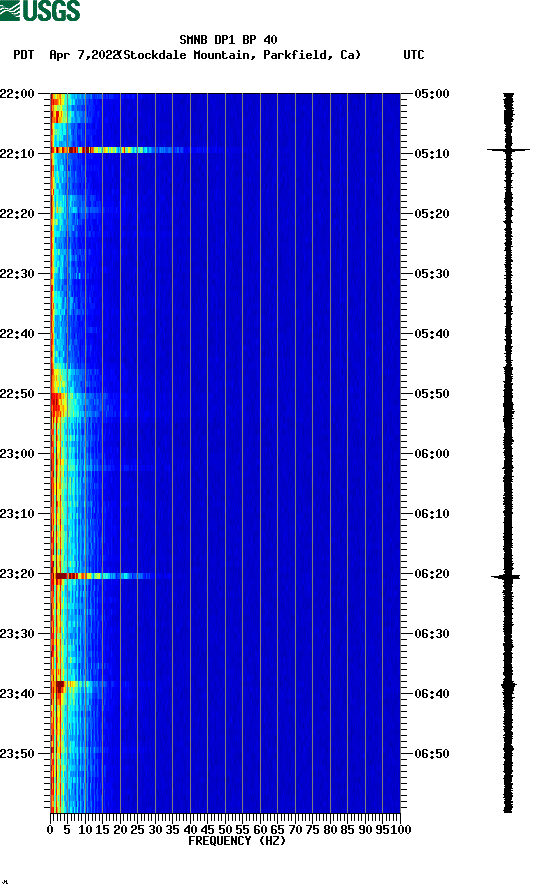Image resolution: width=552 pixels, height=893 pixels.
Task: Click the 06:00 UTC time label
Action: click(x=432, y=454)
